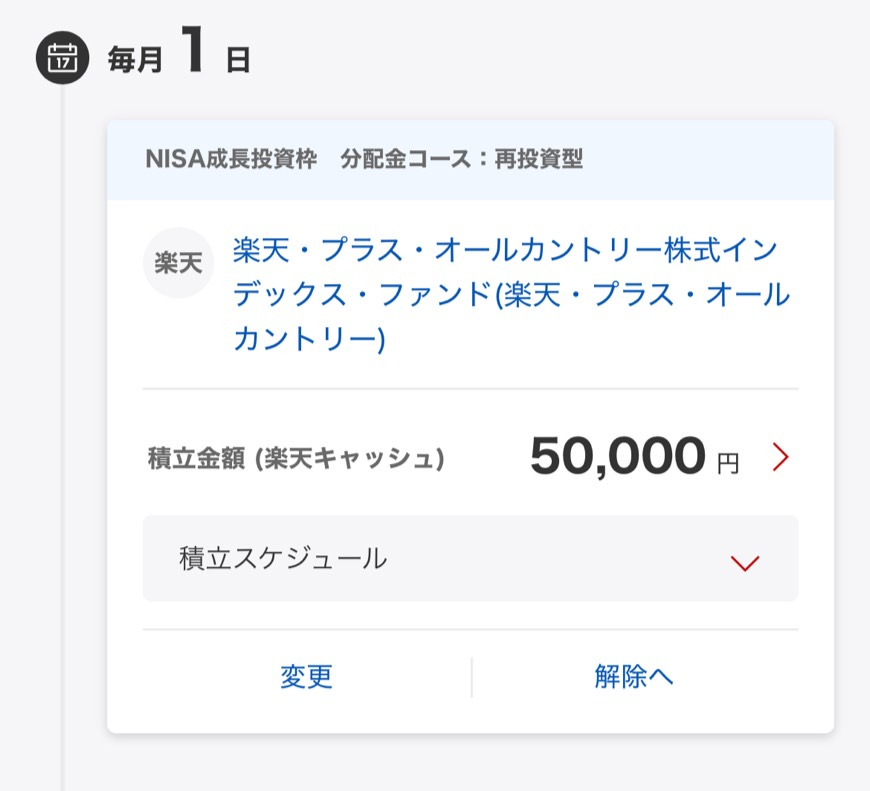The width and height of the screenshot is (870, 791).
Task: Tap the red down chevron in 積立スケジュール
Action: 745,562
